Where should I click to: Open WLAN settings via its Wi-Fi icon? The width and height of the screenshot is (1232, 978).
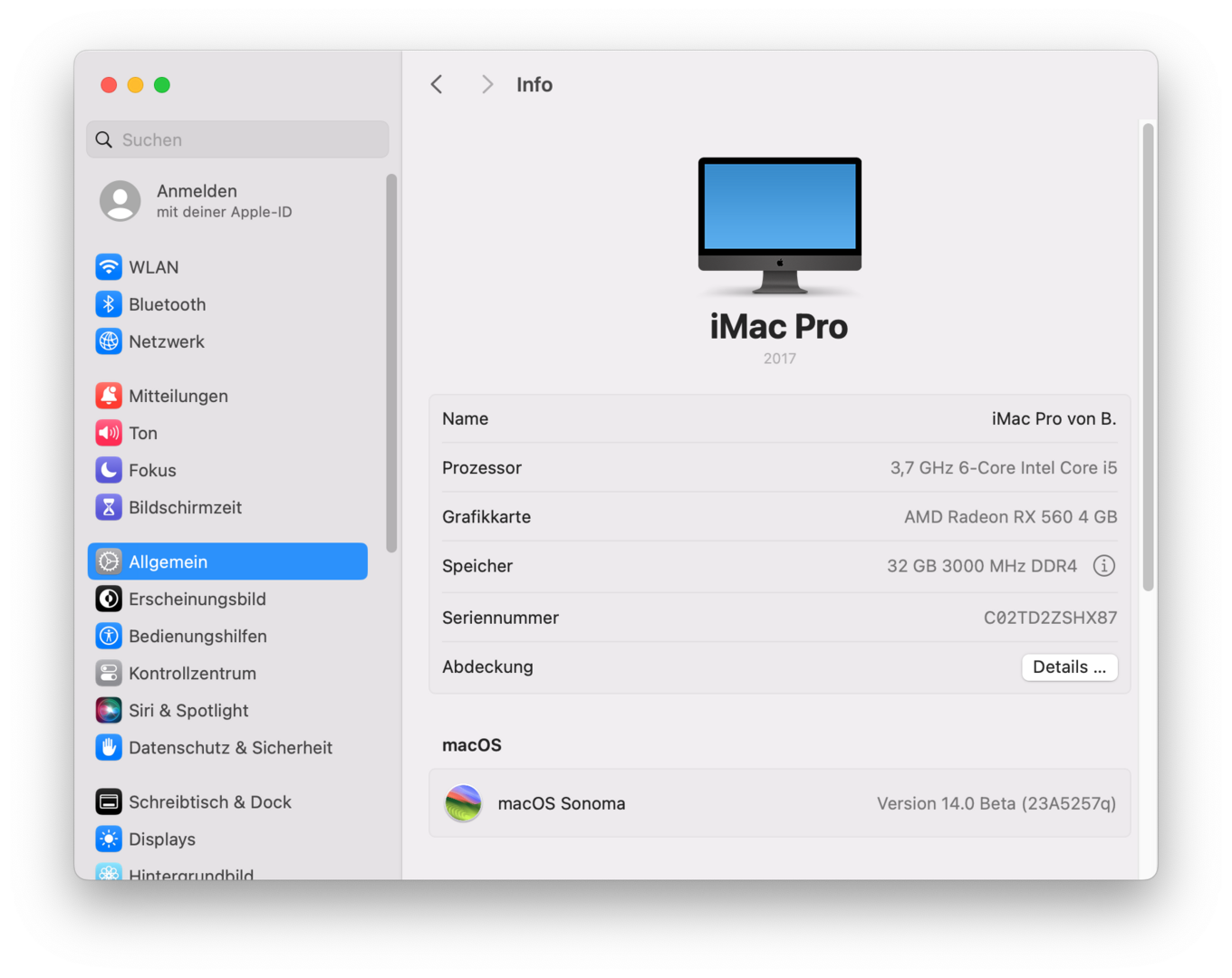[x=109, y=267]
